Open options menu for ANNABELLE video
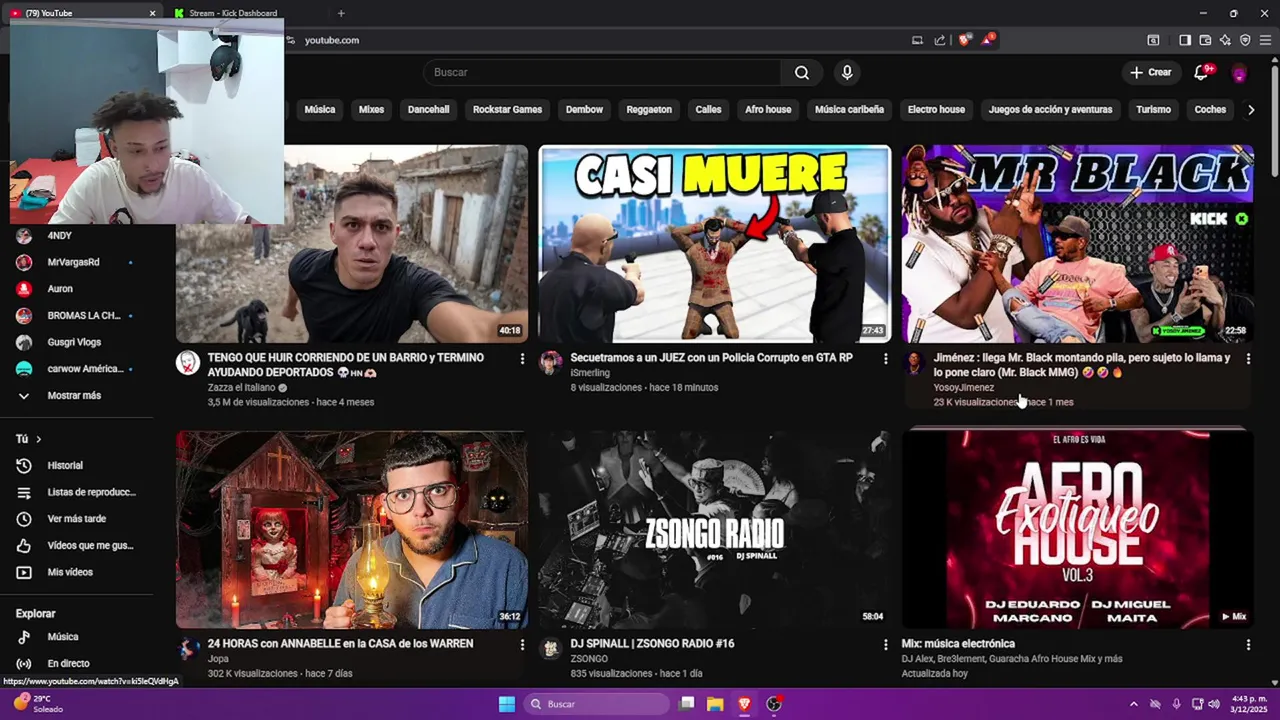1280x720 pixels. coord(522,645)
